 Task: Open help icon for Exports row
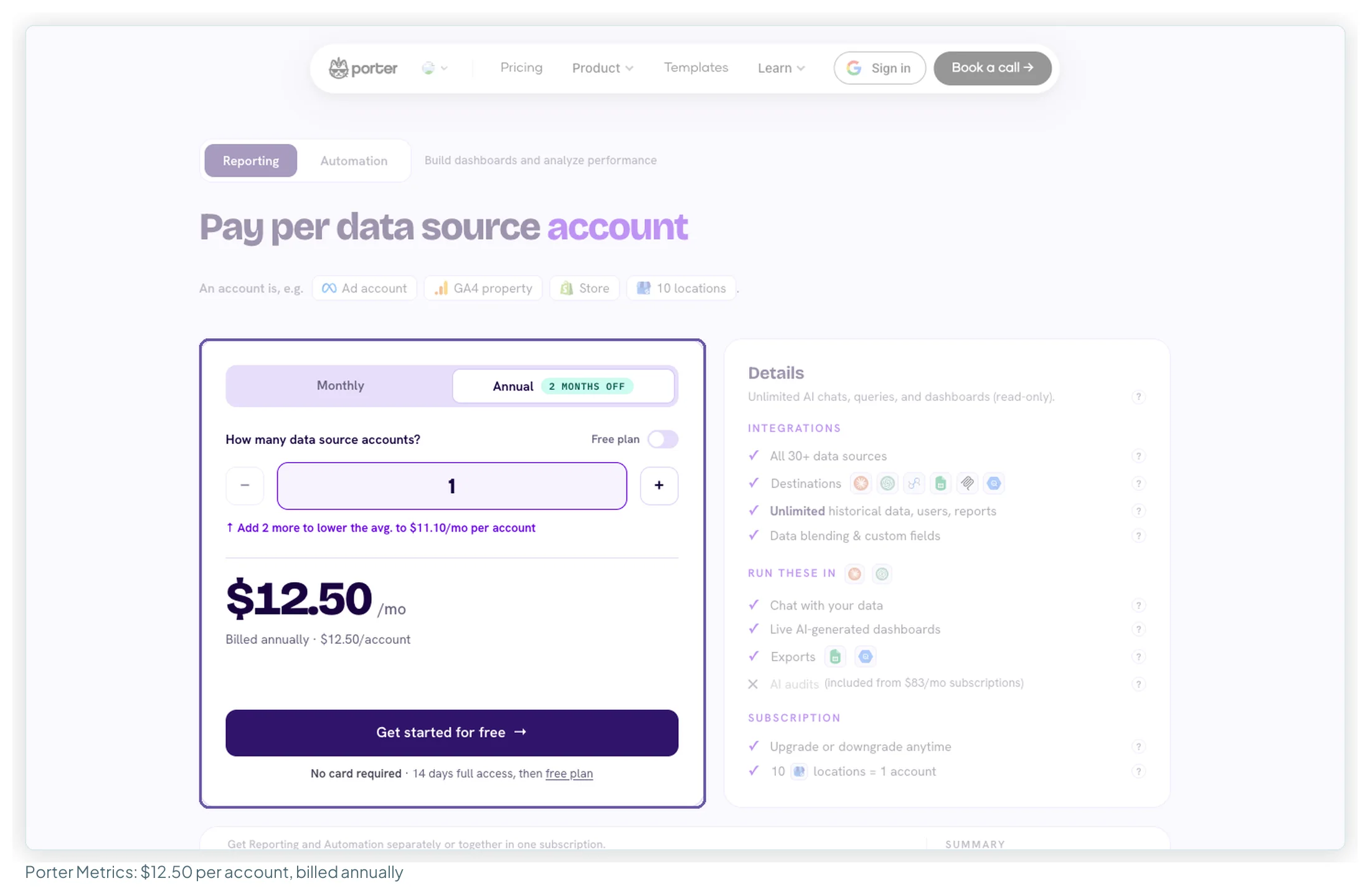tap(1138, 657)
